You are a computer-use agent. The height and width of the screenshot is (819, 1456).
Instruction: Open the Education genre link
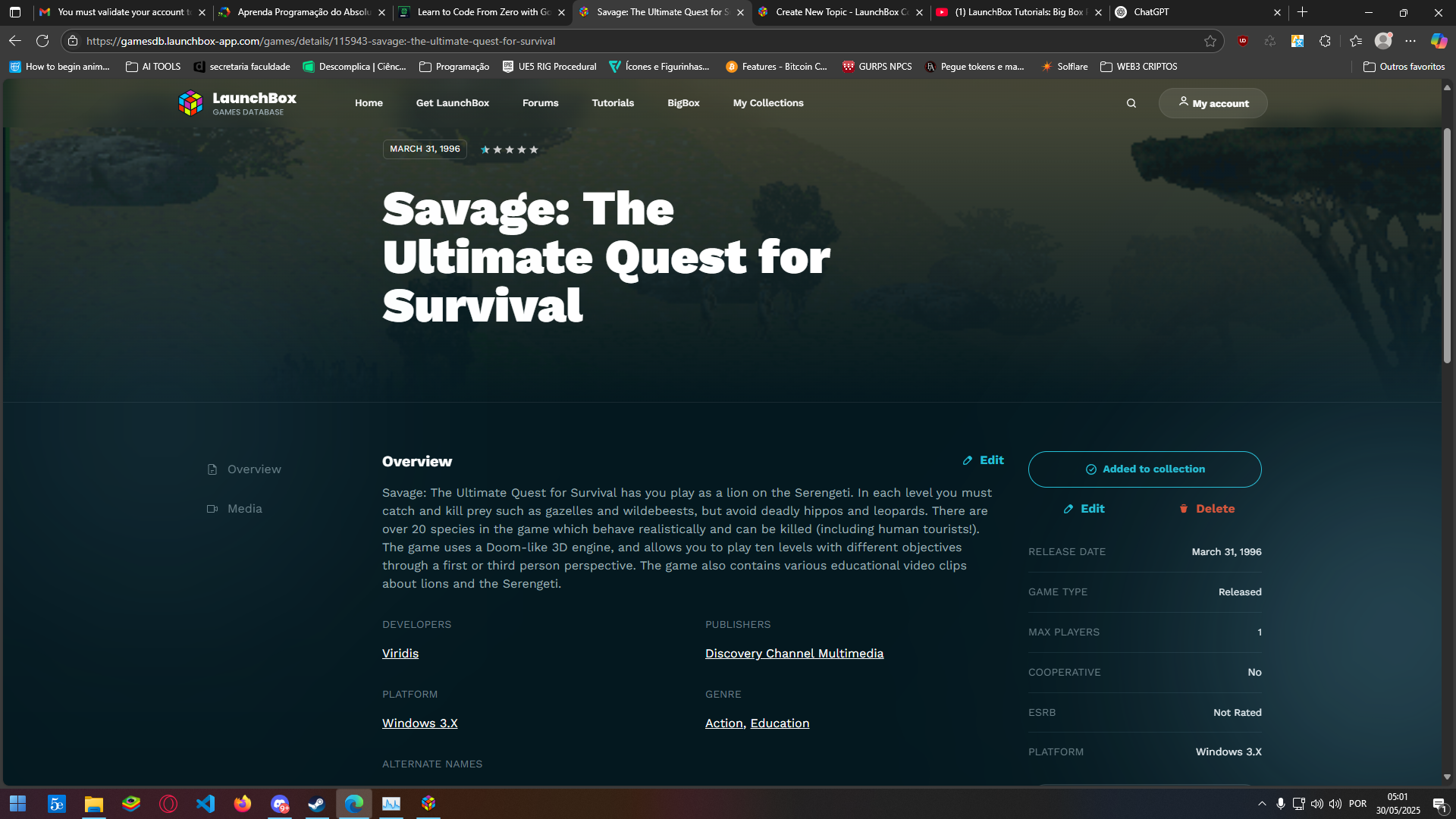[780, 723]
